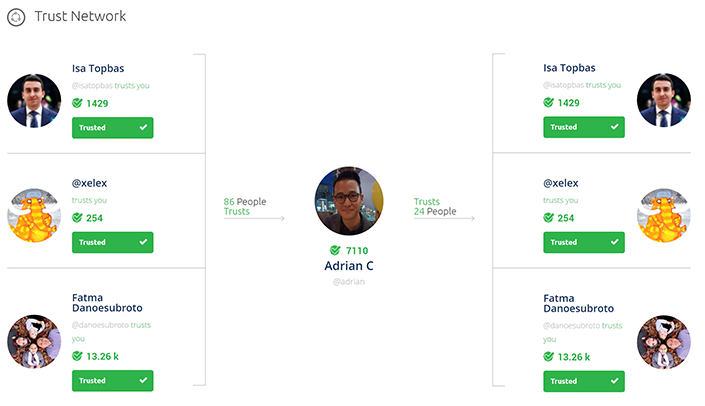Click trust score icon beside right 13.26 k
The width and height of the screenshot is (705, 406).
(x=549, y=356)
